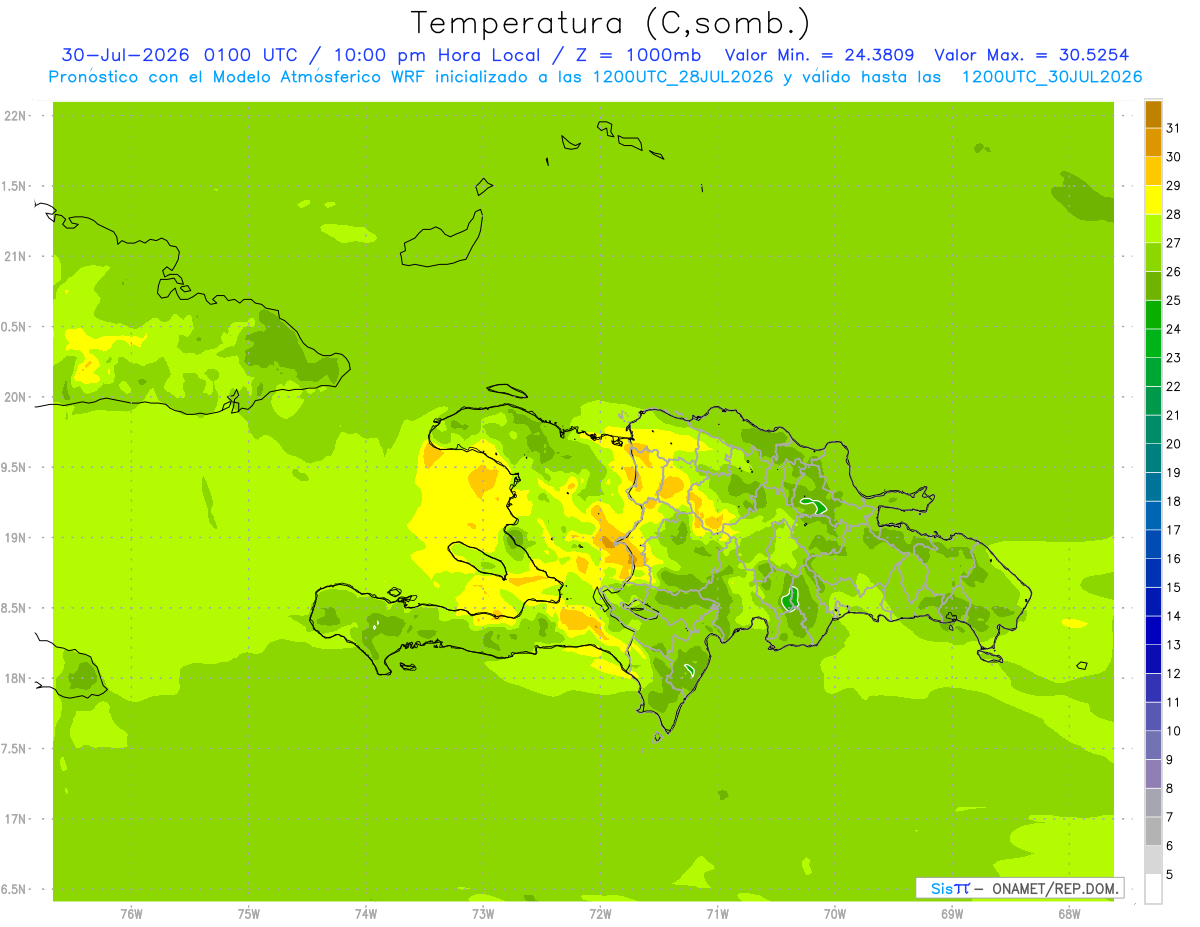The height and width of the screenshot is (927, 1200).
Task: Click the colorbar value 5
Action: click(x=1170, y=875)
